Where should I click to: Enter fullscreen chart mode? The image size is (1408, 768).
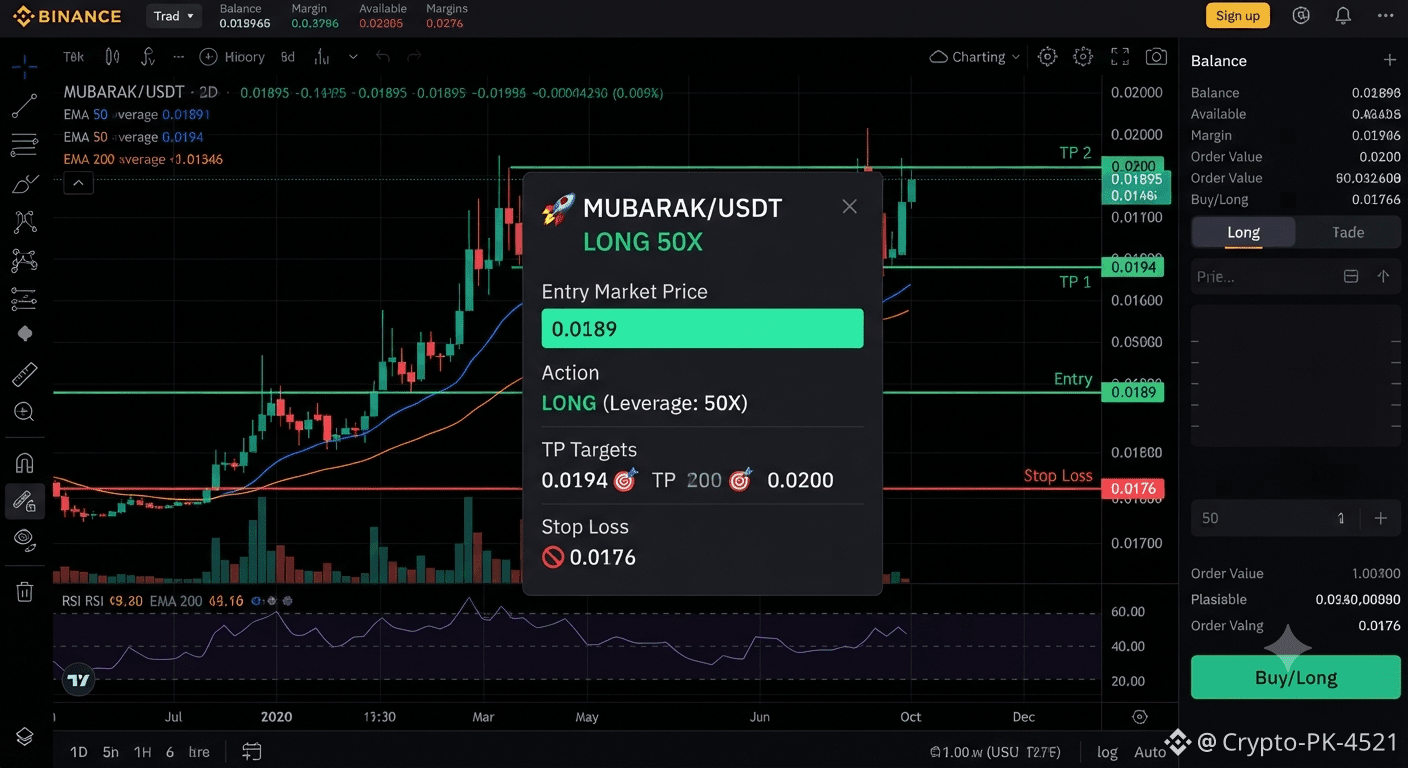(1120, 57)
